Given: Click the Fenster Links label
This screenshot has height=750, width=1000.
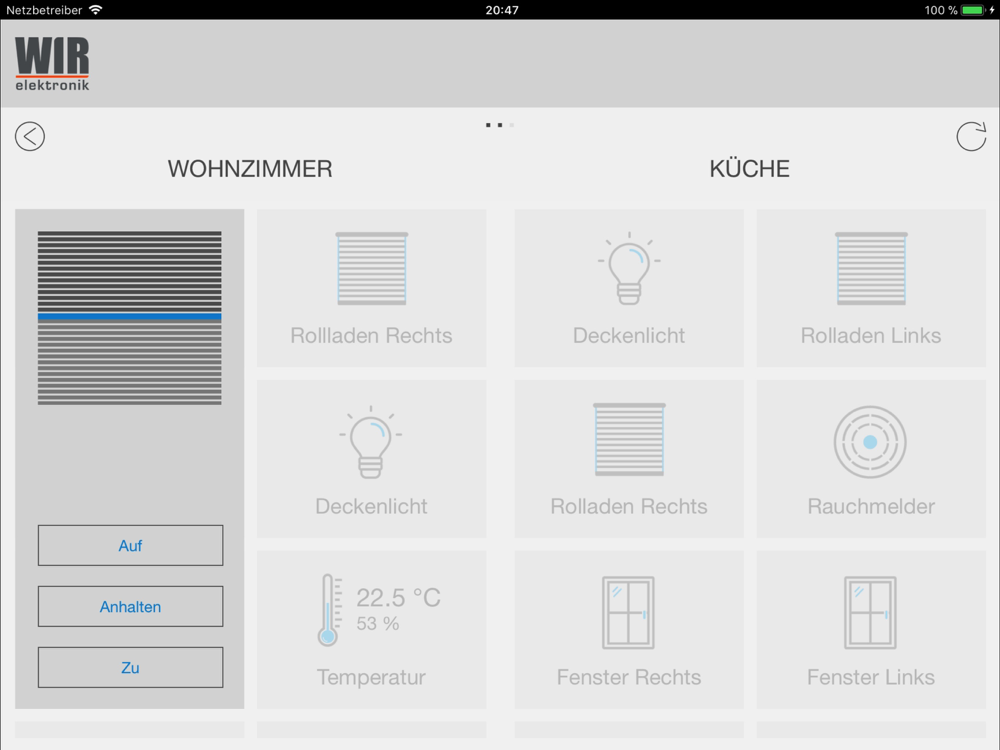Looking at the screenshot, I should click(x=871, y=677).
